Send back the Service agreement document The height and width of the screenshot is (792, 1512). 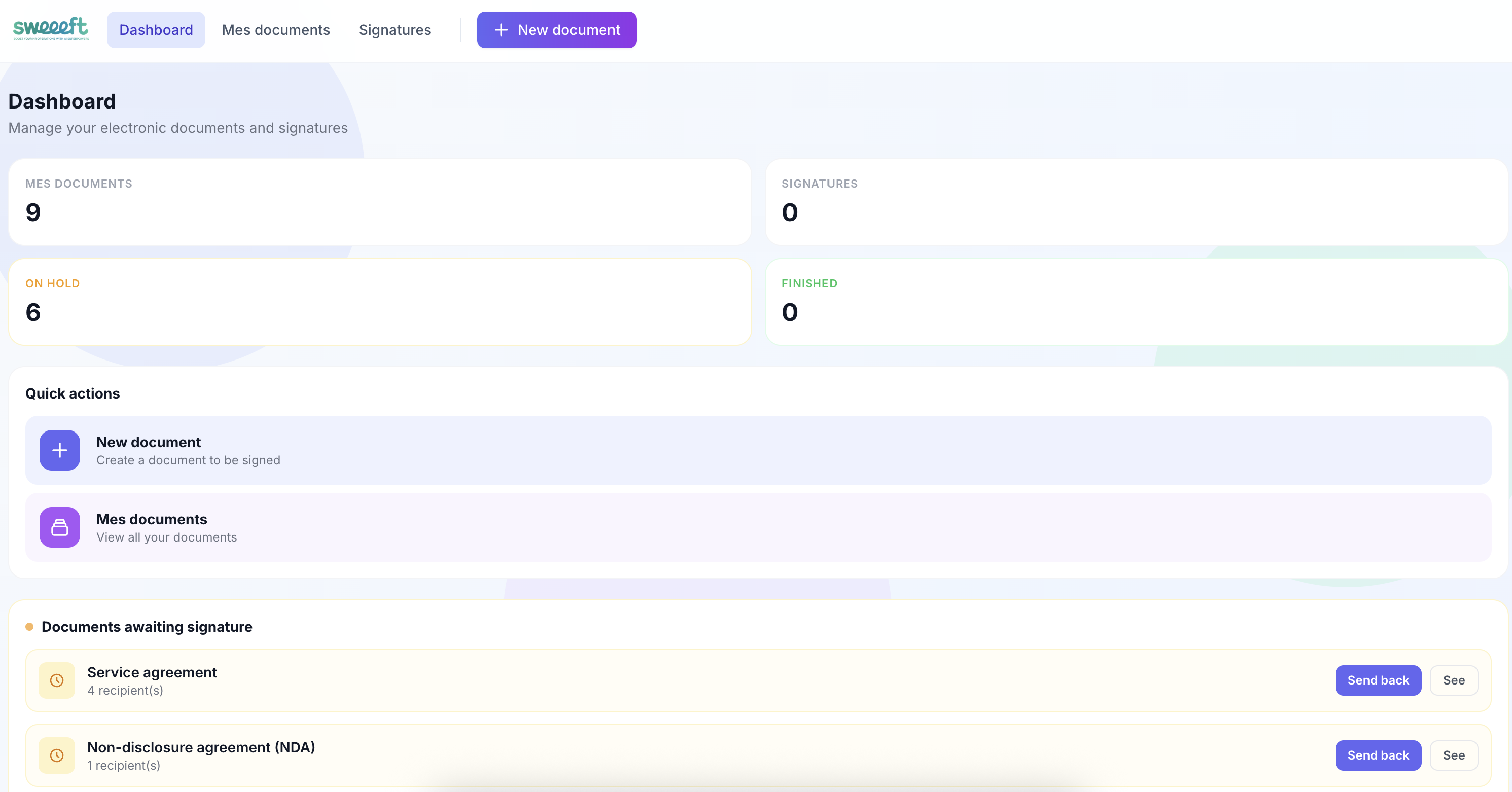point(1378,680)
